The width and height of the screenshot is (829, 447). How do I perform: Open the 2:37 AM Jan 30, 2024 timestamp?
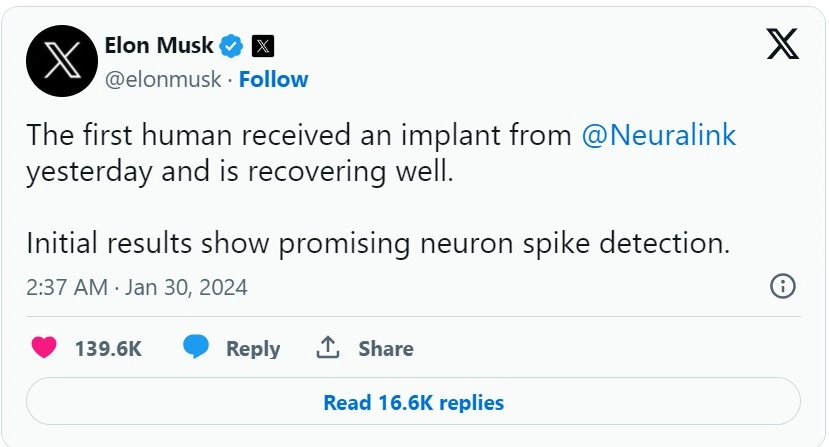coord(137,288)
